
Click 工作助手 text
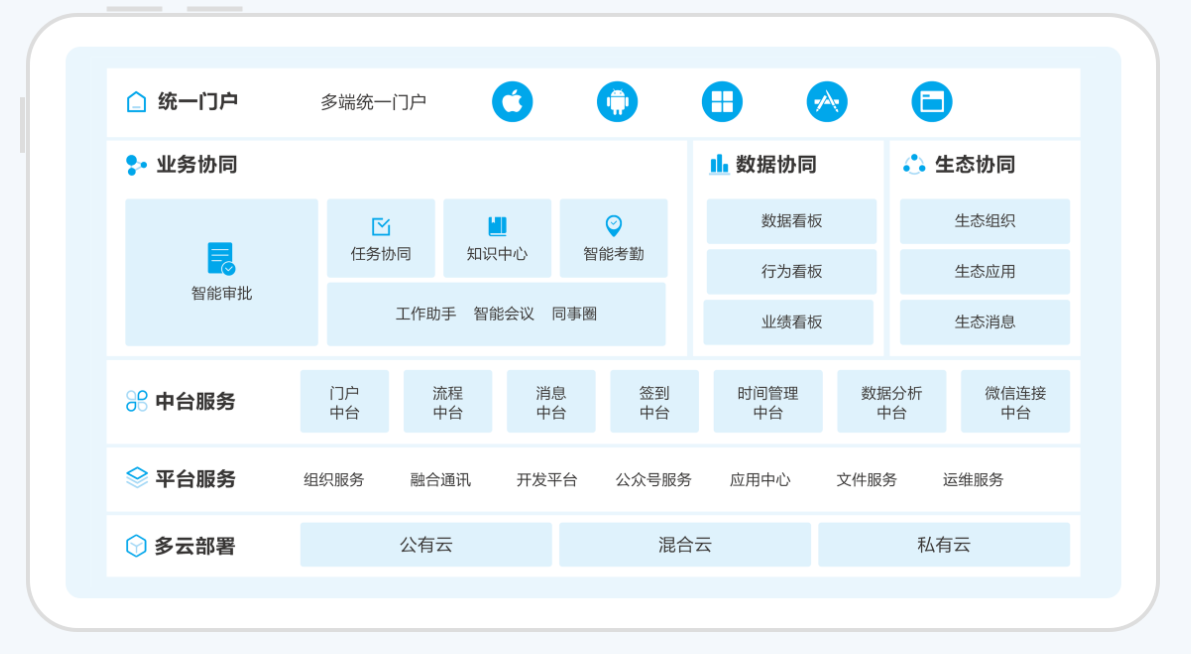pos(425,314)
